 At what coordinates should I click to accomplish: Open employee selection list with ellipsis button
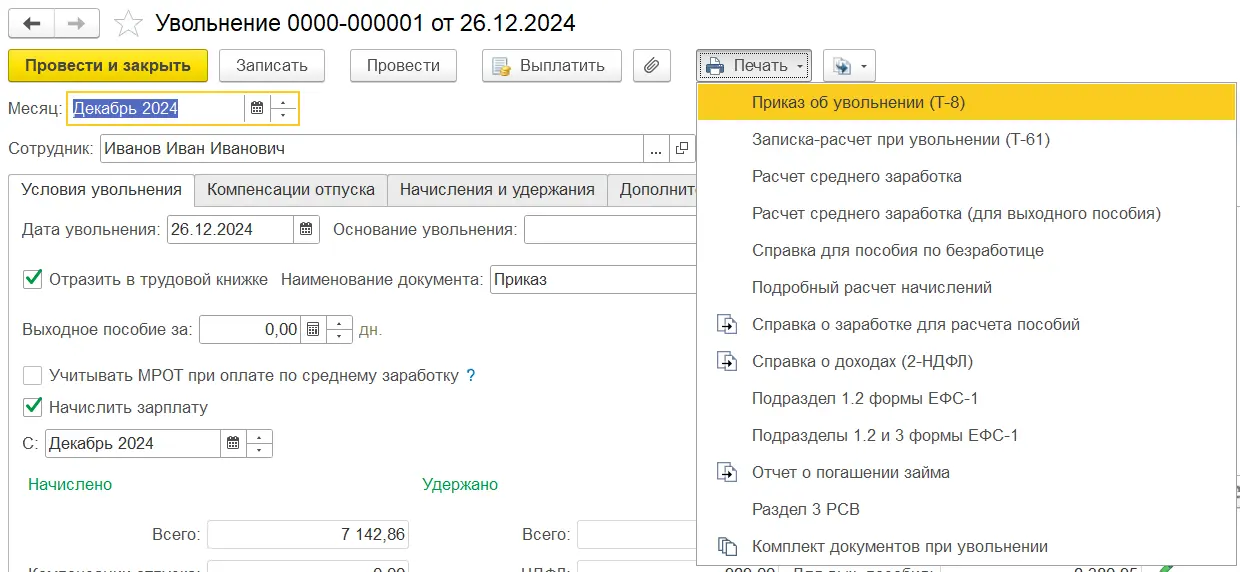pyautogui.click(x=656, y=149)
